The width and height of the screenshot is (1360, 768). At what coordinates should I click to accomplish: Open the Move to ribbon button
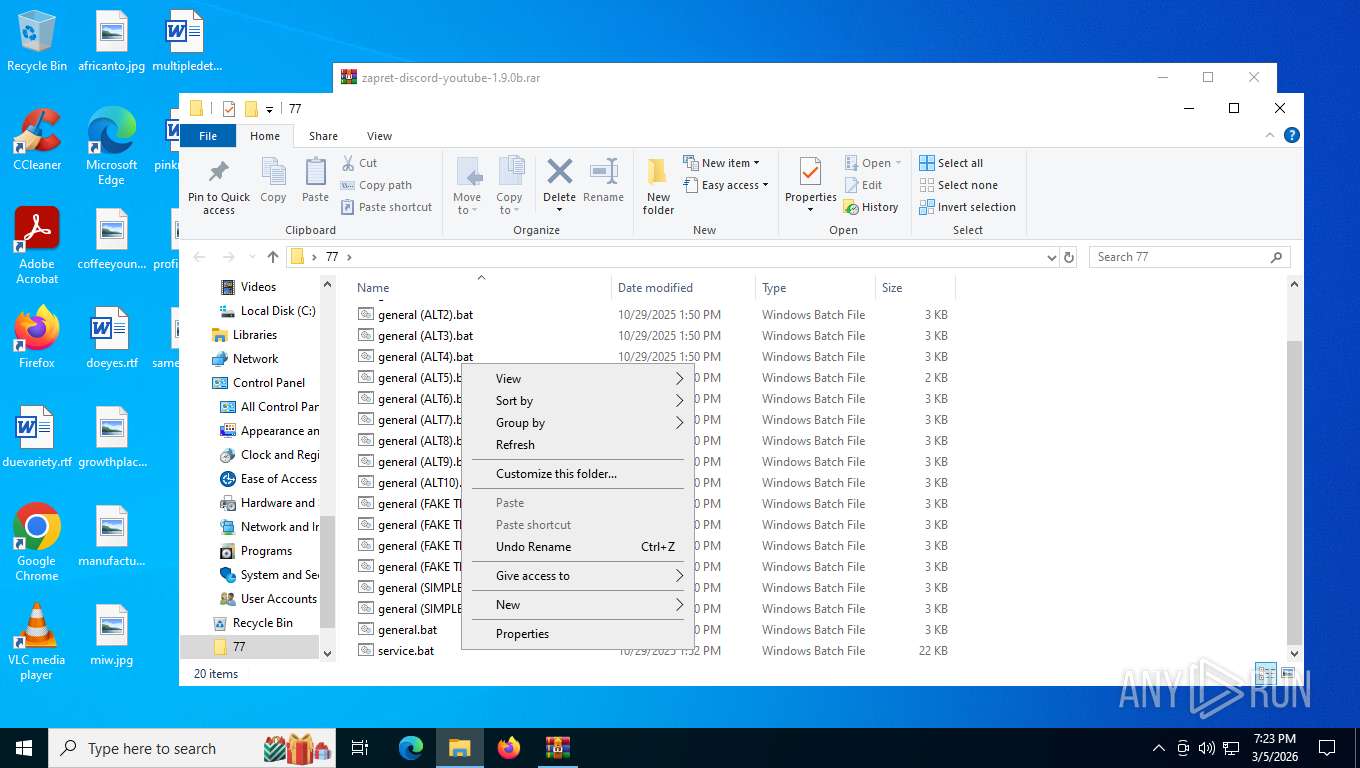tap(467, 186)
